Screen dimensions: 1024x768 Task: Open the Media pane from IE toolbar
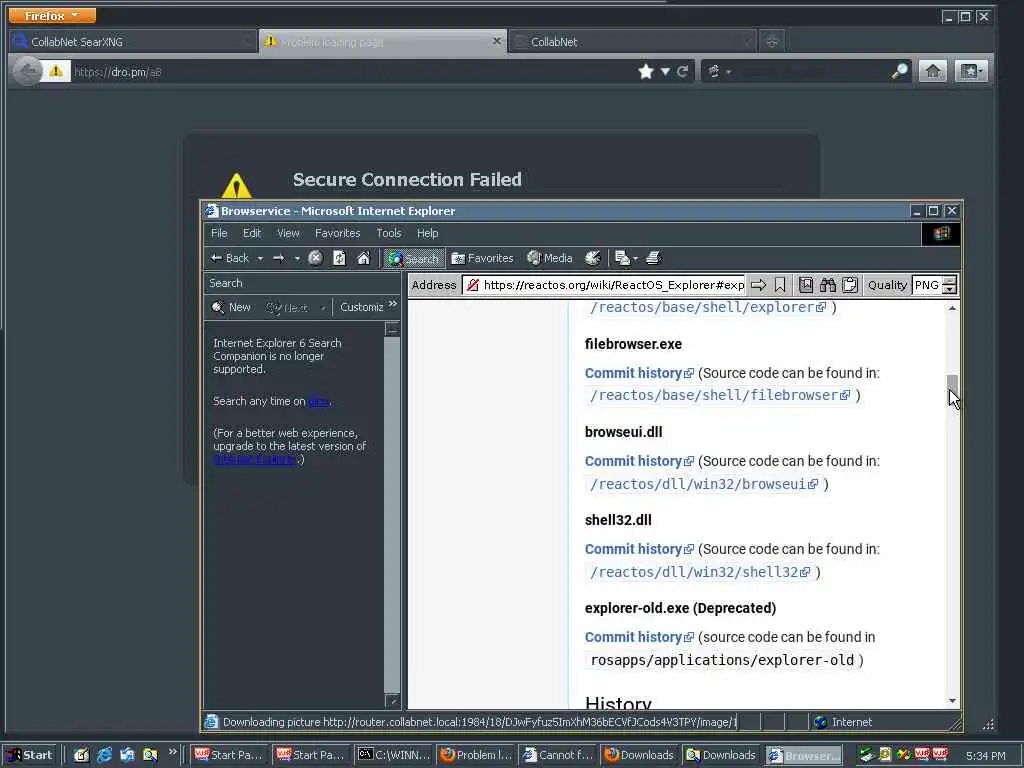pyautogui.click(x=550, y=258)
